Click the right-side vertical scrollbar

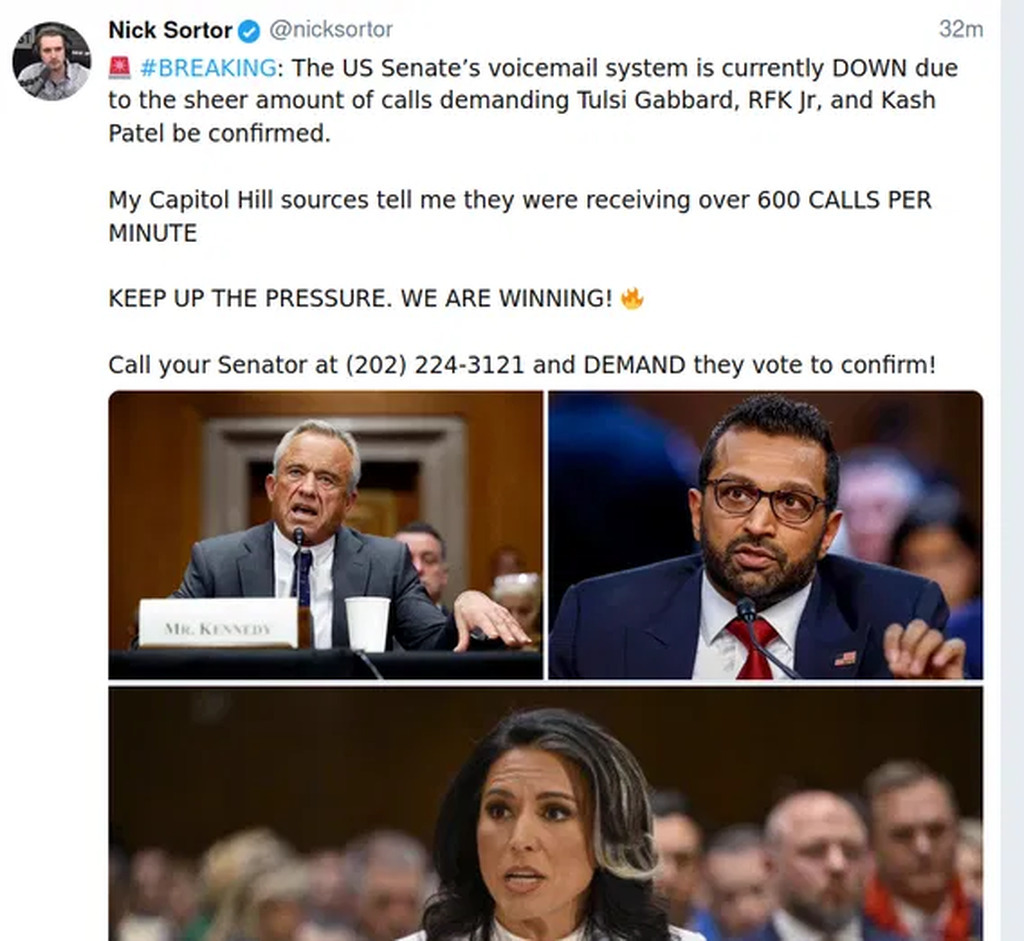click(x=1012, y=470)
